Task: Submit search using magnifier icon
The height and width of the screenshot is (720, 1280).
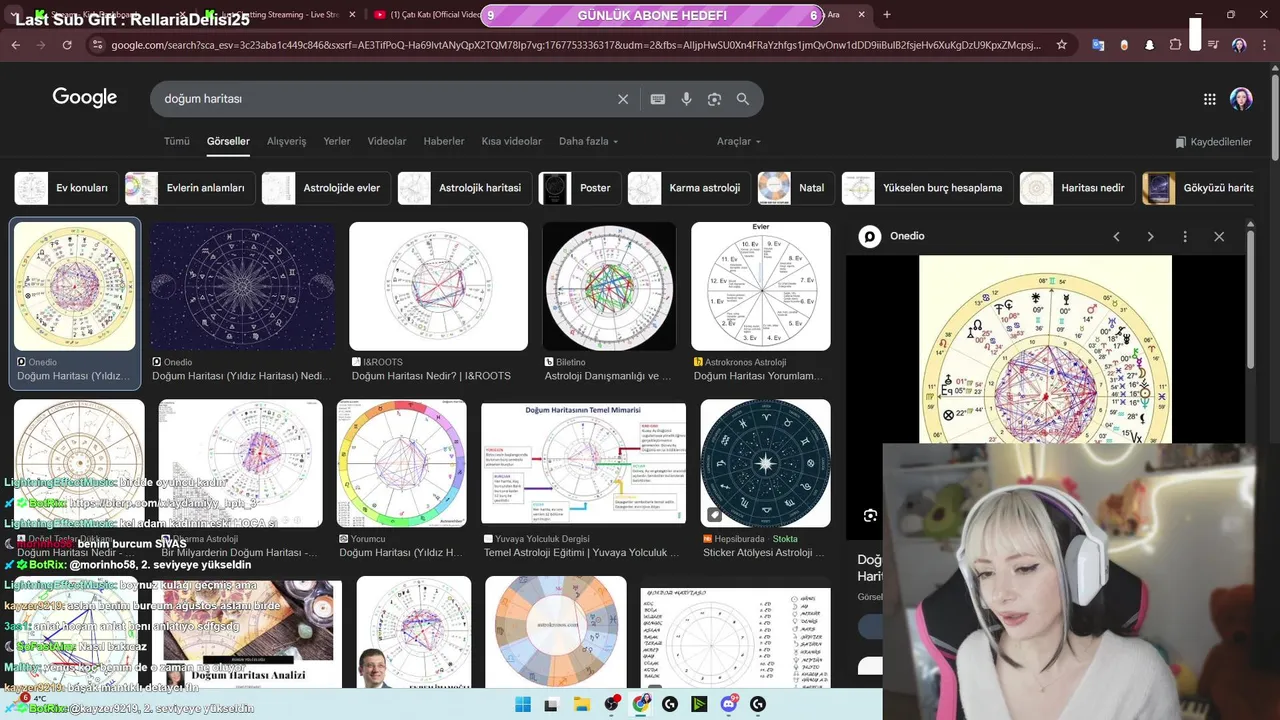Action: click(743, 99)
